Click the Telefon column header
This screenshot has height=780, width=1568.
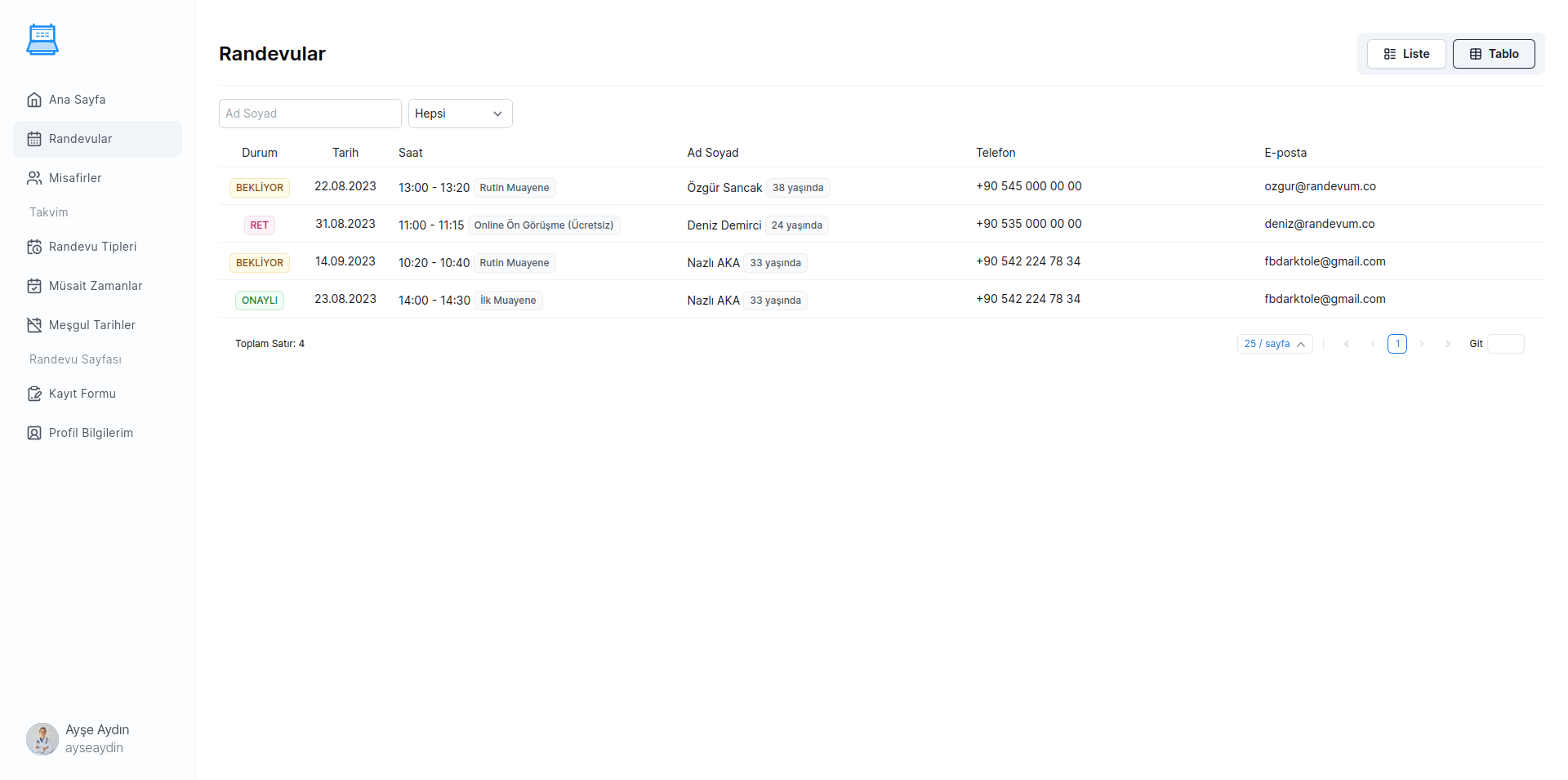996,153
